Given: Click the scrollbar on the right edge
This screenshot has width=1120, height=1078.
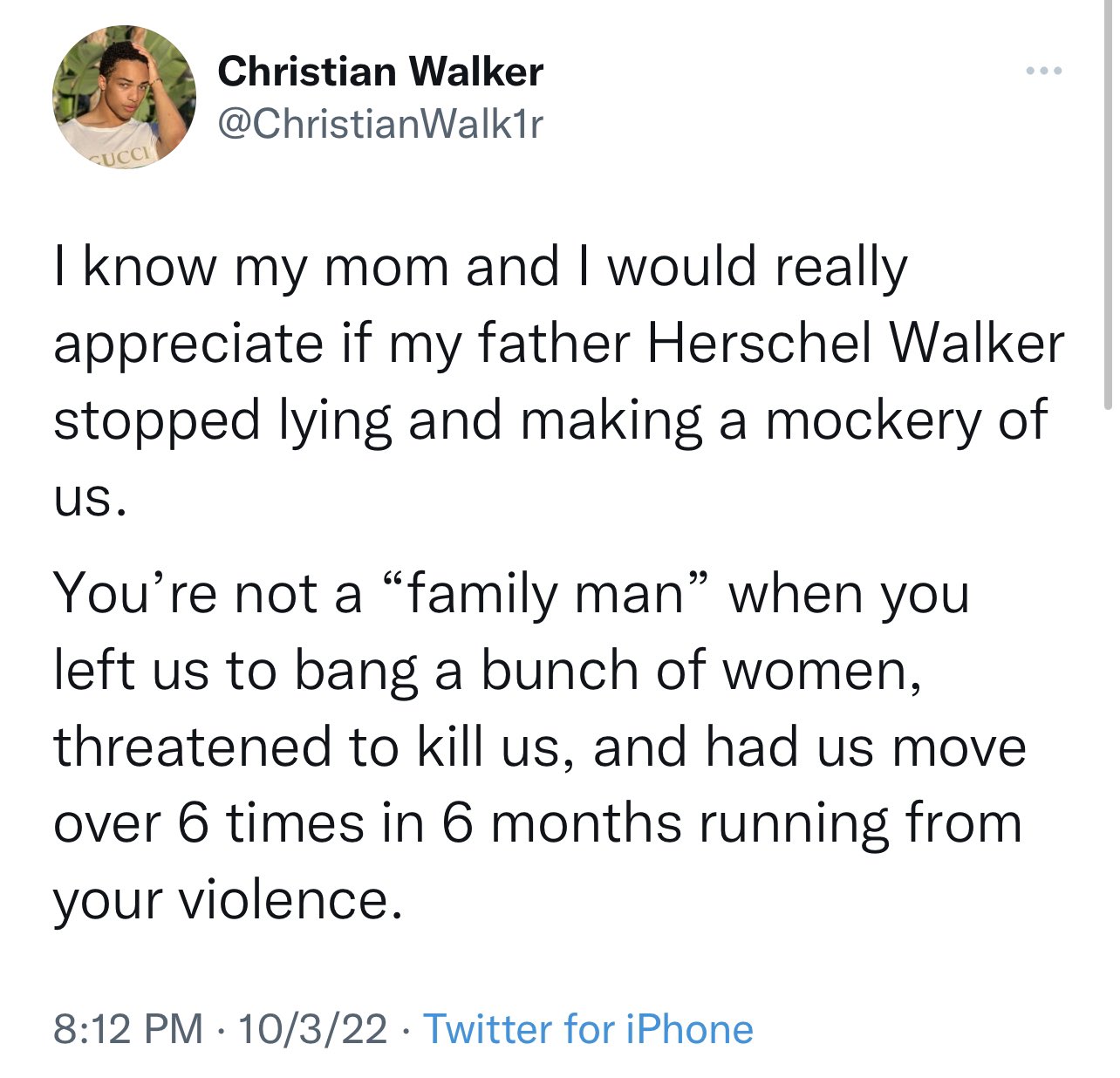Looking at the screenshot, I should [x=1107, y=199].
